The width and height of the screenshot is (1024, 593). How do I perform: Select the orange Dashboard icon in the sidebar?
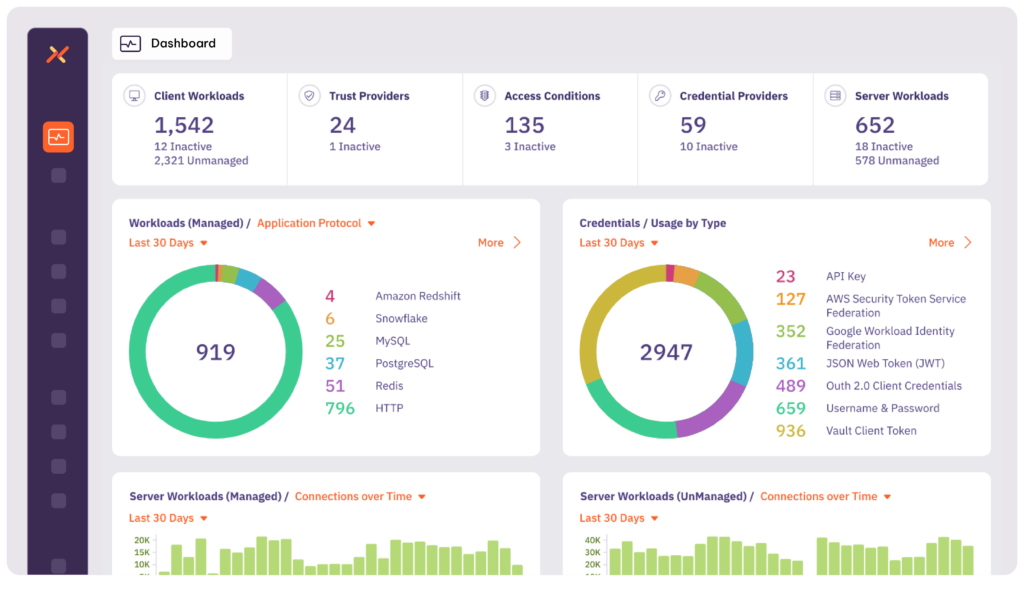(x=57, y=136)
